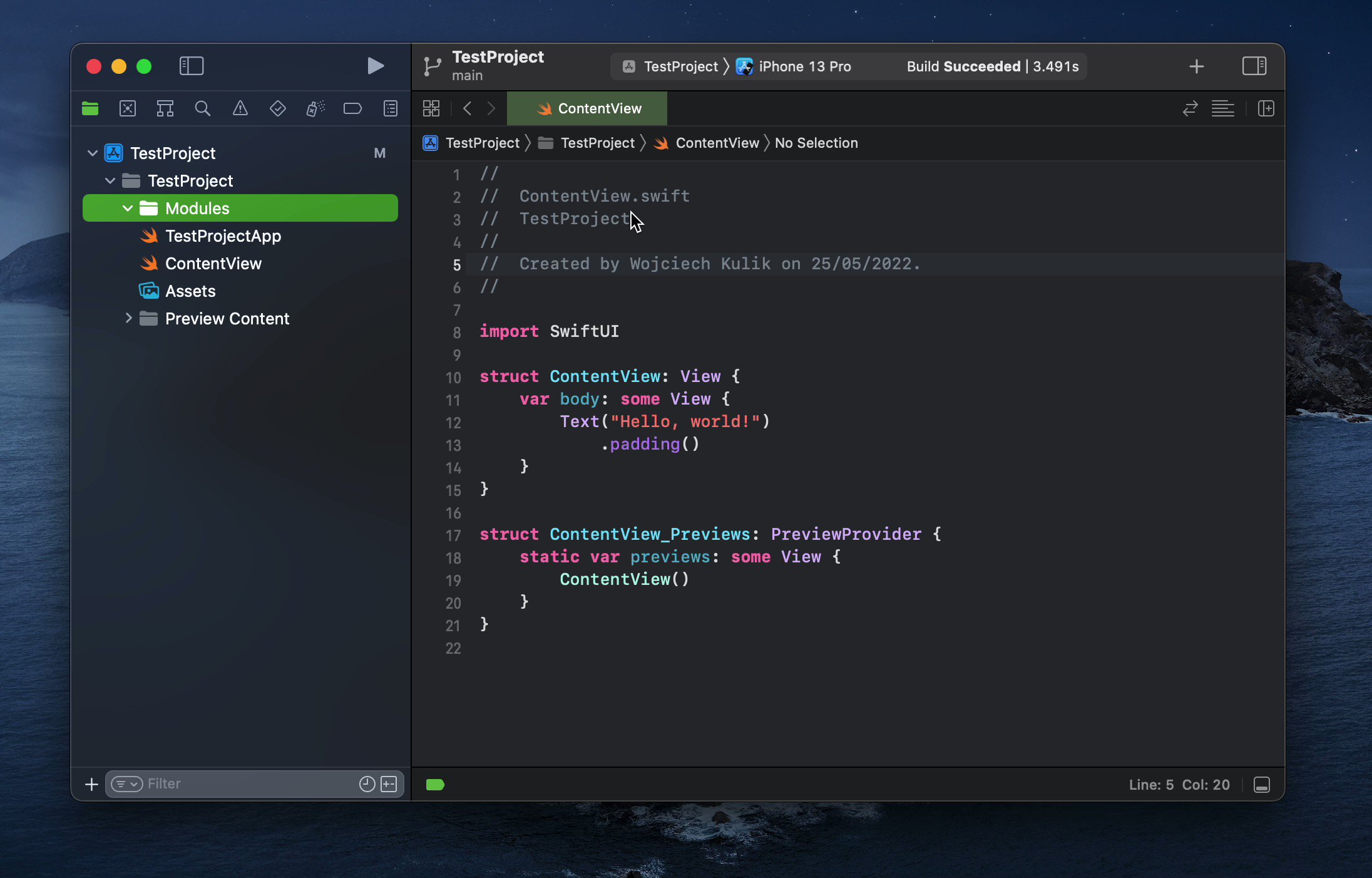Expand the Preview Content folder
The image size is (1372, 878).
(x=128, y=318)
